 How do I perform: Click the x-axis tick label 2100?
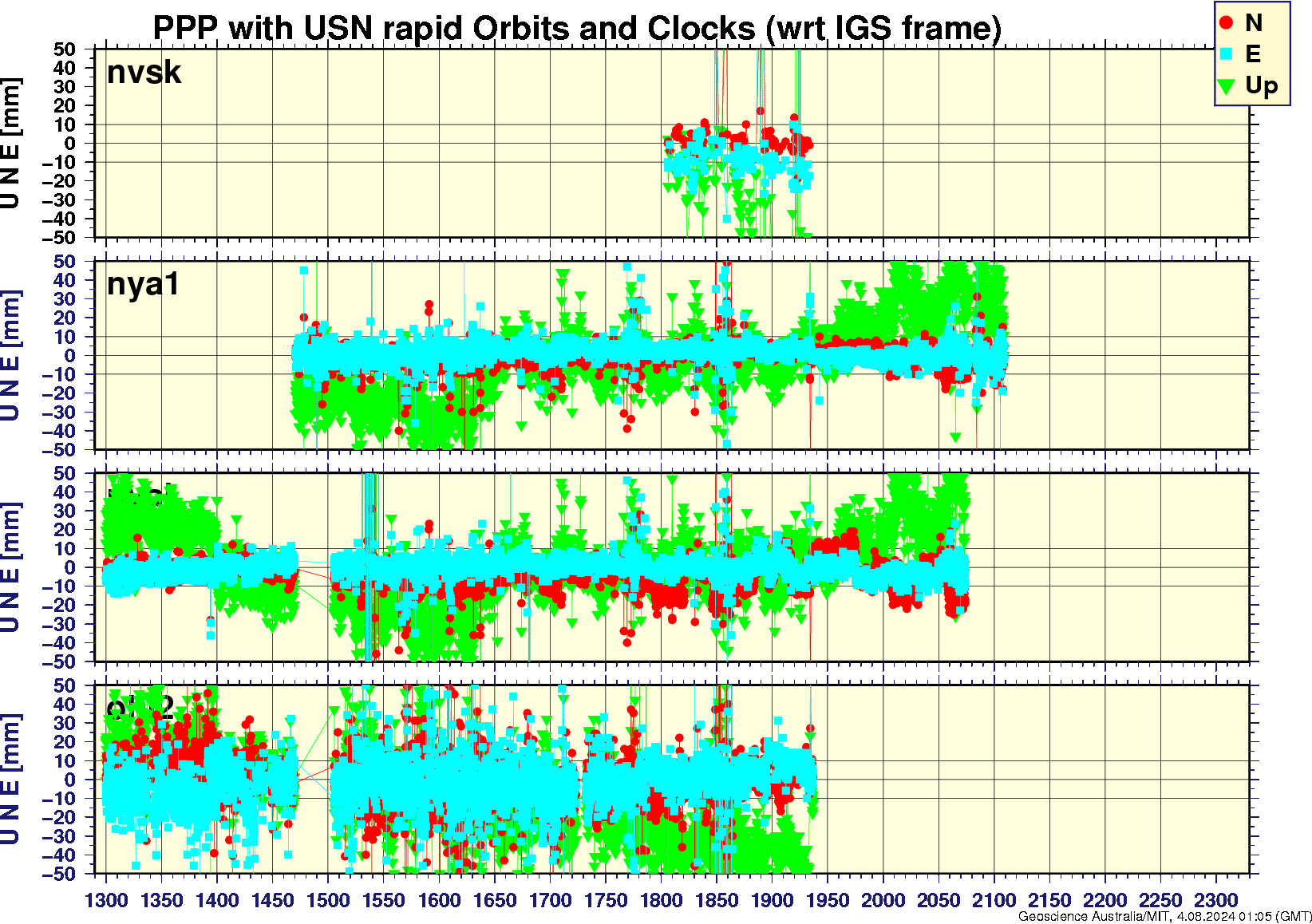pyautogui.click(x=994, y=900)
